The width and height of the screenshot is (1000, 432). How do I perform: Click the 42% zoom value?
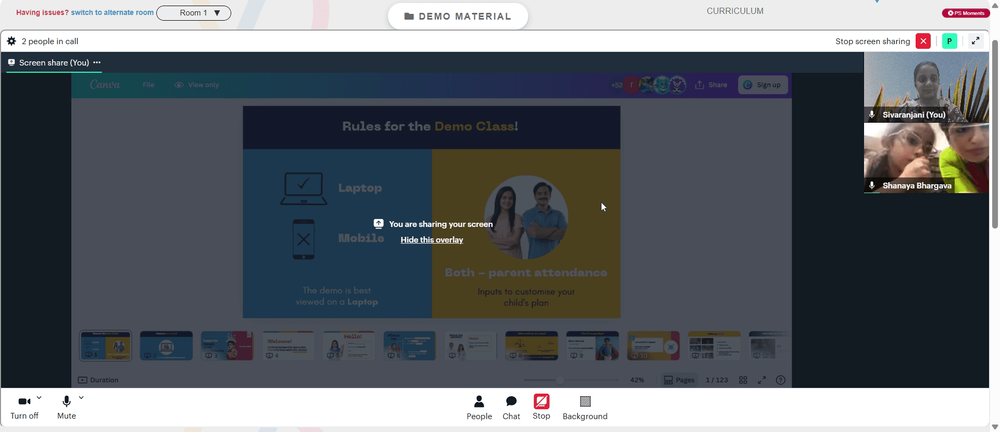click(x=636, y=380)
